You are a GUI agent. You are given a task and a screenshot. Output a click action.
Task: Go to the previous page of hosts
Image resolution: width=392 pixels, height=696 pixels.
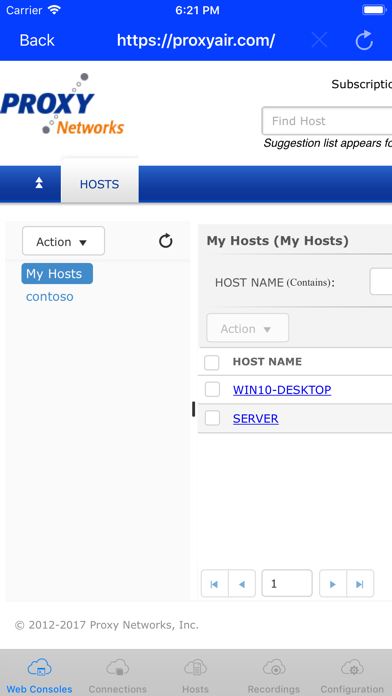[242, 584]
